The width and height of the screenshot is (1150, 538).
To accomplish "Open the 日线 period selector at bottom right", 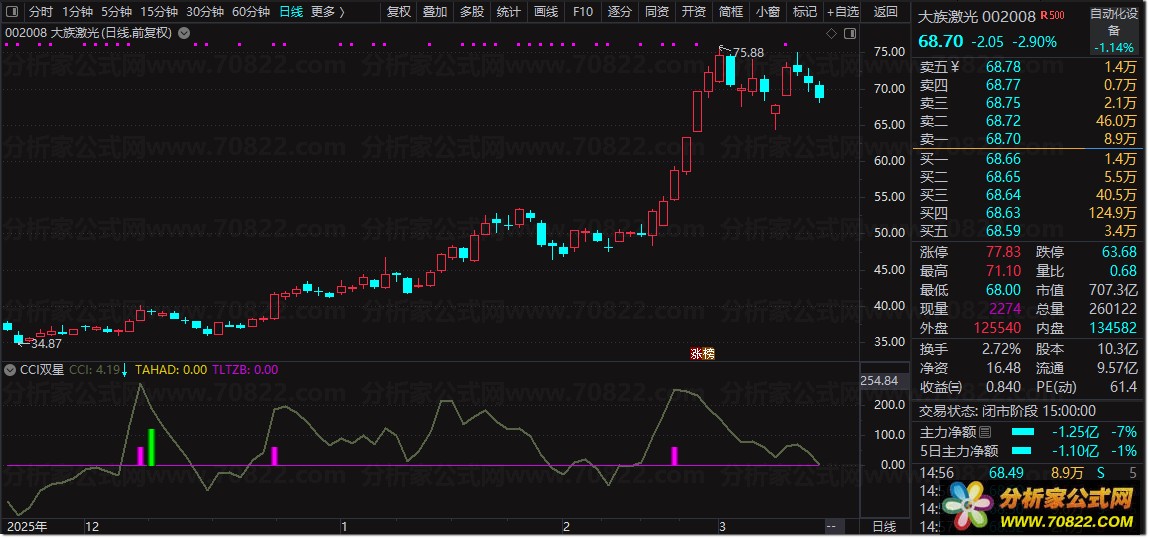I will tap(884, 526).
